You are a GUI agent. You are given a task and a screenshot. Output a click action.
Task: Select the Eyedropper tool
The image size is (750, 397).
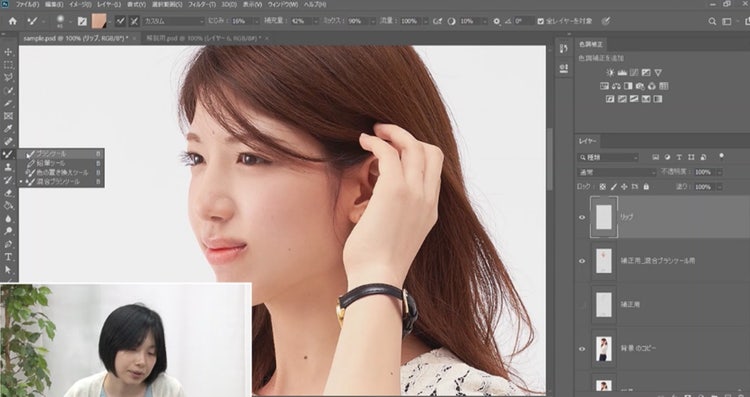tap(8, 129)
